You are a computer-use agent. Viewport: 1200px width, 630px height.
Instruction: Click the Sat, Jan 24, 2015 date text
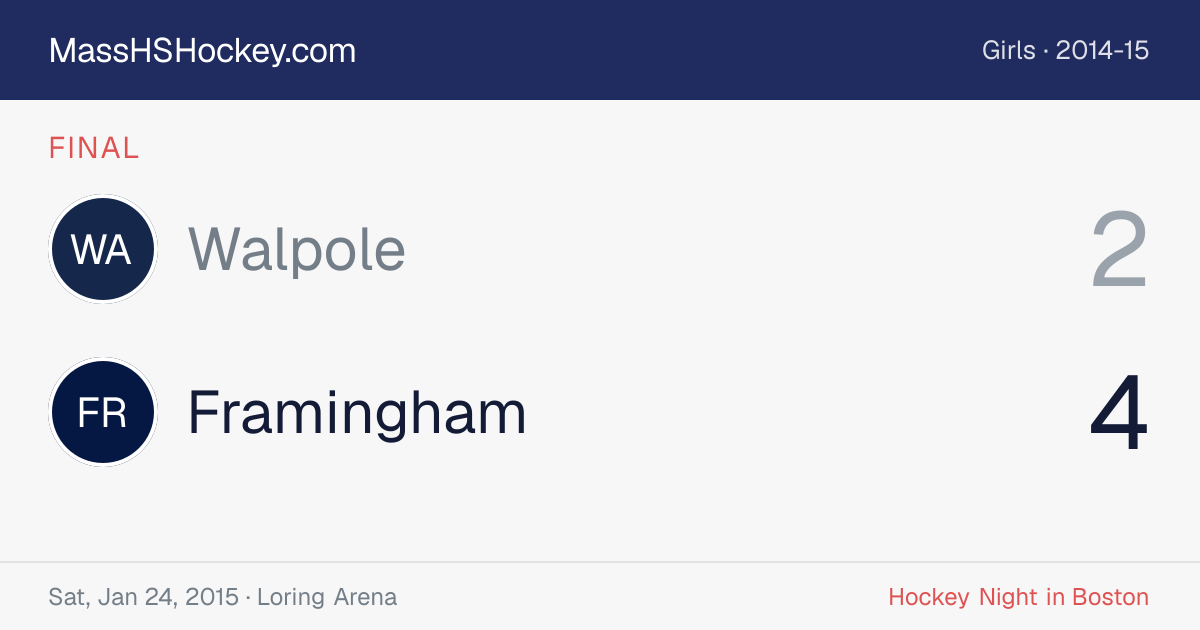(143, 597)
